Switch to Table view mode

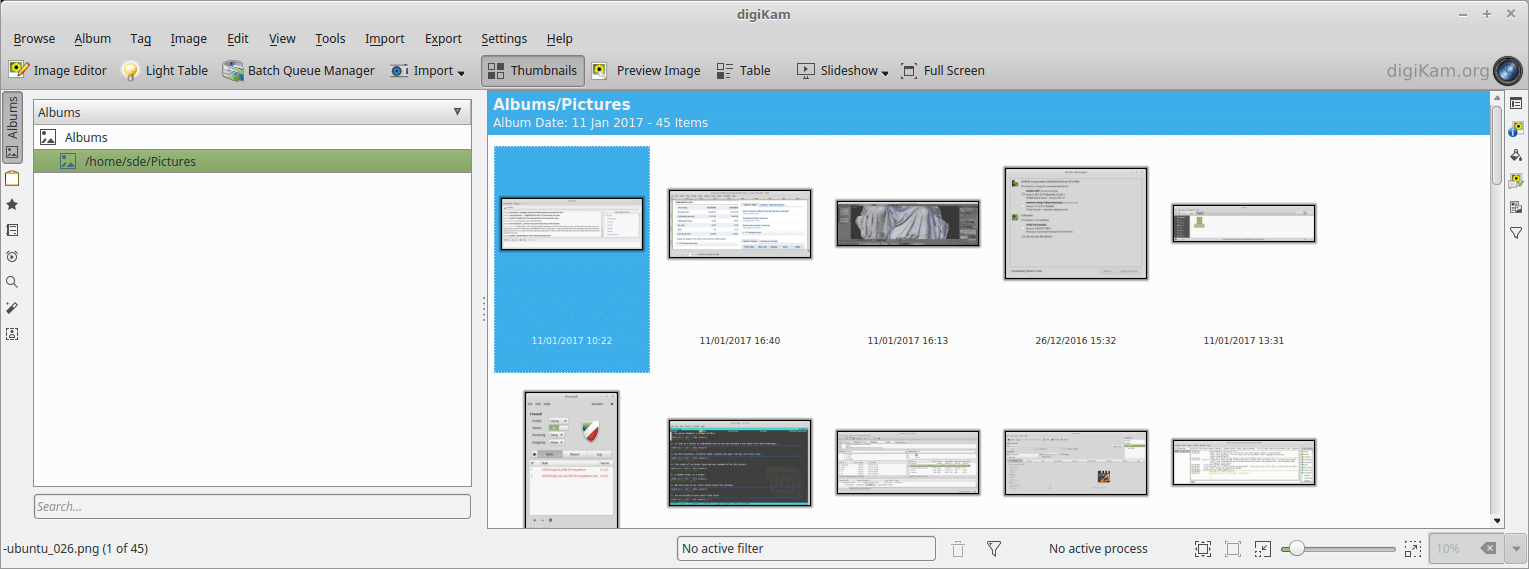[743, 71]
